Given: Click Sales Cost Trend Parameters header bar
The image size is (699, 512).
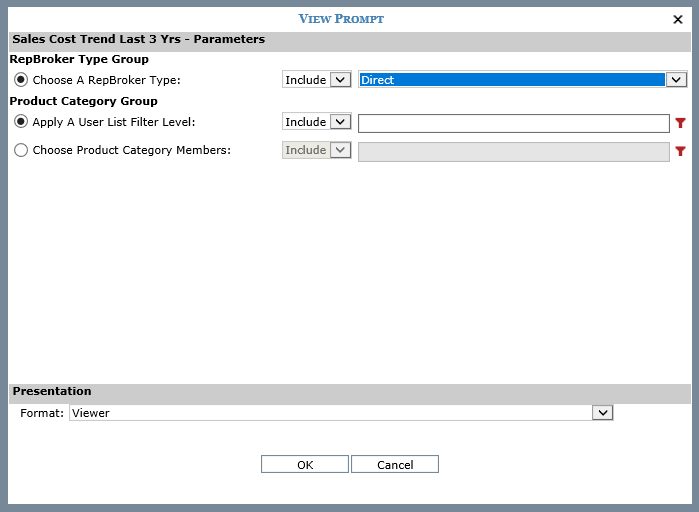Looking at the screenshot, I should [138, 40].
